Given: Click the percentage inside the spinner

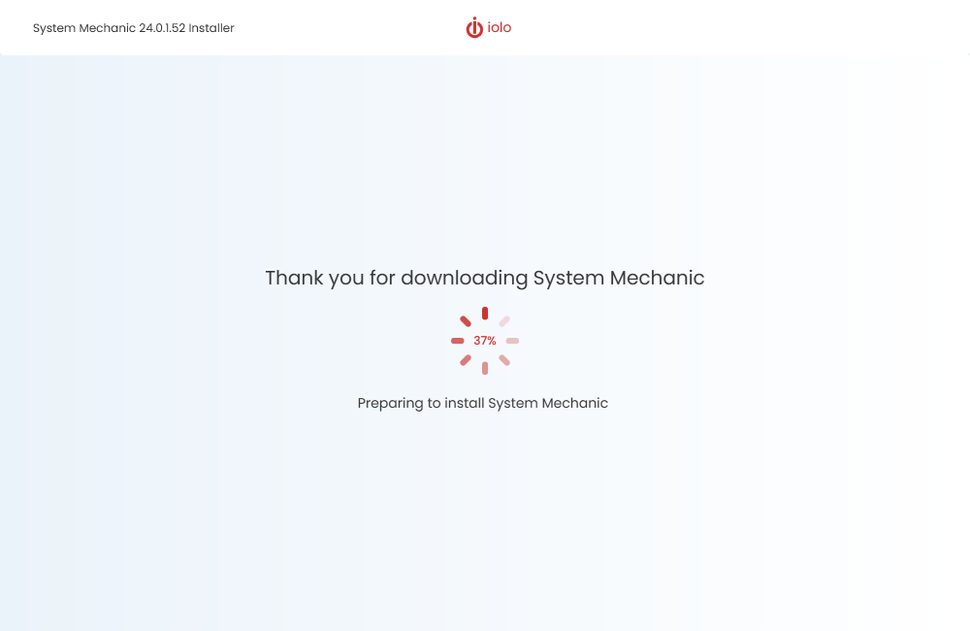Looking at the screenshot, I should pos(484,340).
